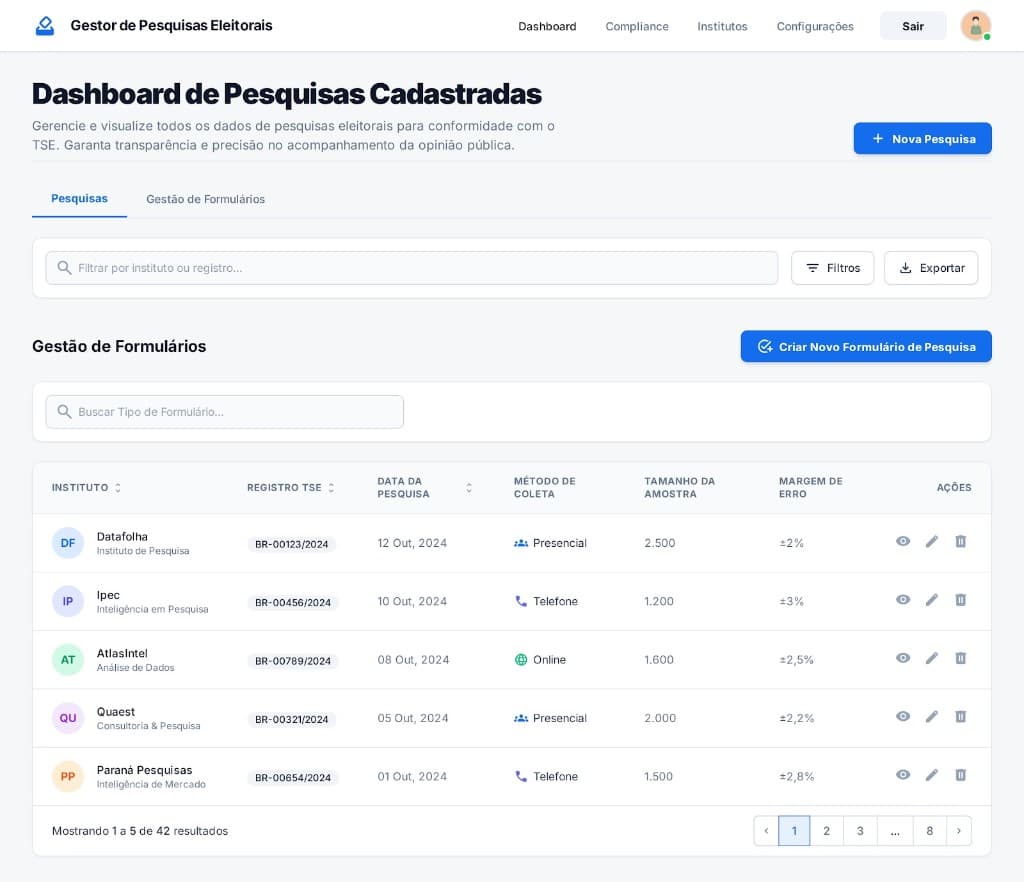The width and height of the screenshot is (1024, 882).
Task: Go to previous results page
Action: click(766, 831)
